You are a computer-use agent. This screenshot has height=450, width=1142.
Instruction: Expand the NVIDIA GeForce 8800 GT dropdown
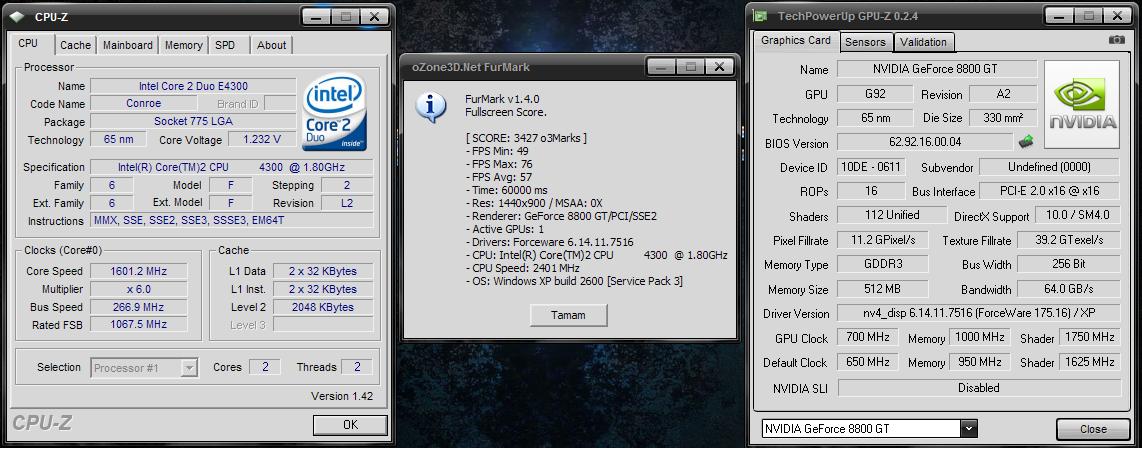968,429
